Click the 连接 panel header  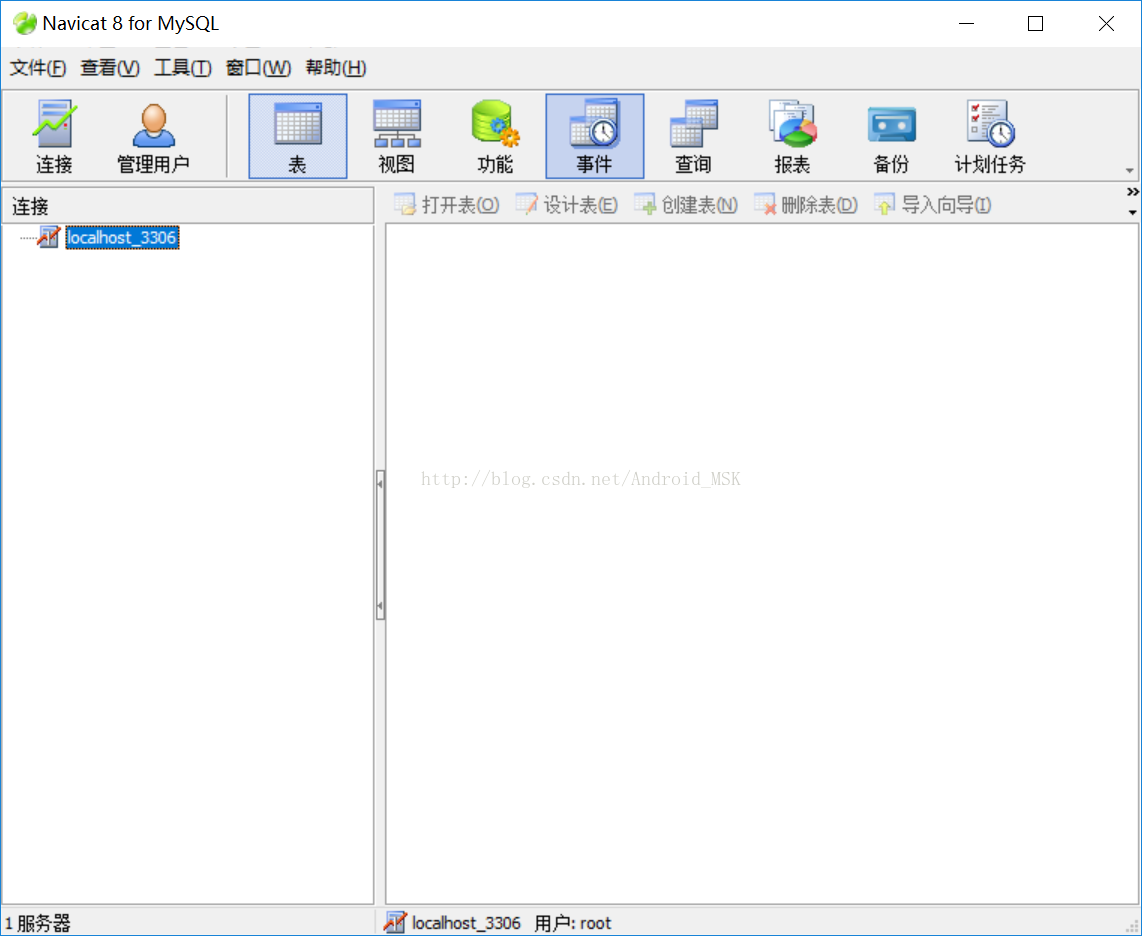tap(188, 206)
